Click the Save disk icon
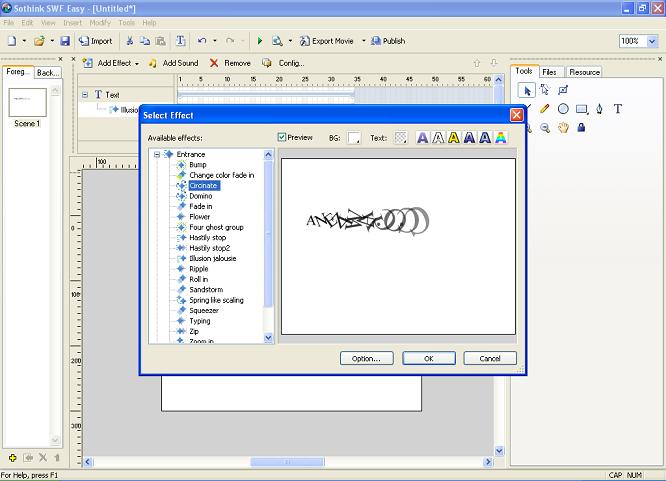The height and width of the screenshot is (481, 666). point(65,41)
